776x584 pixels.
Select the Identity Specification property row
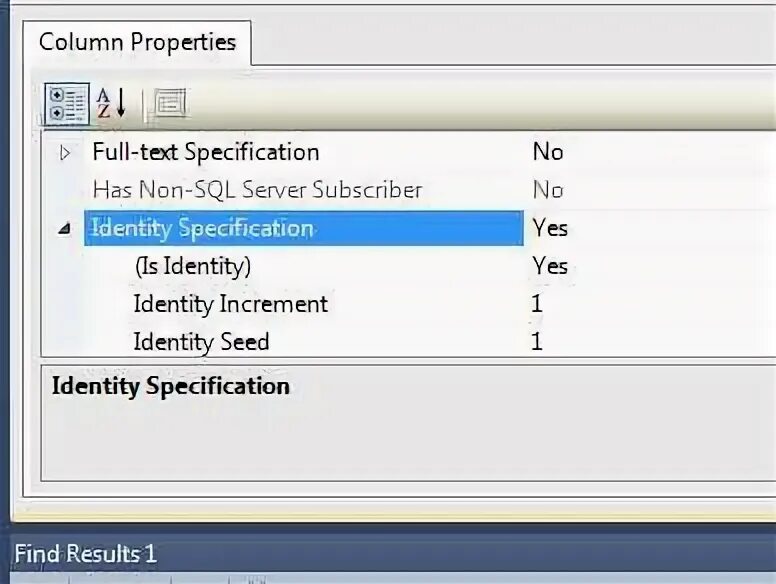pos(202,228)
